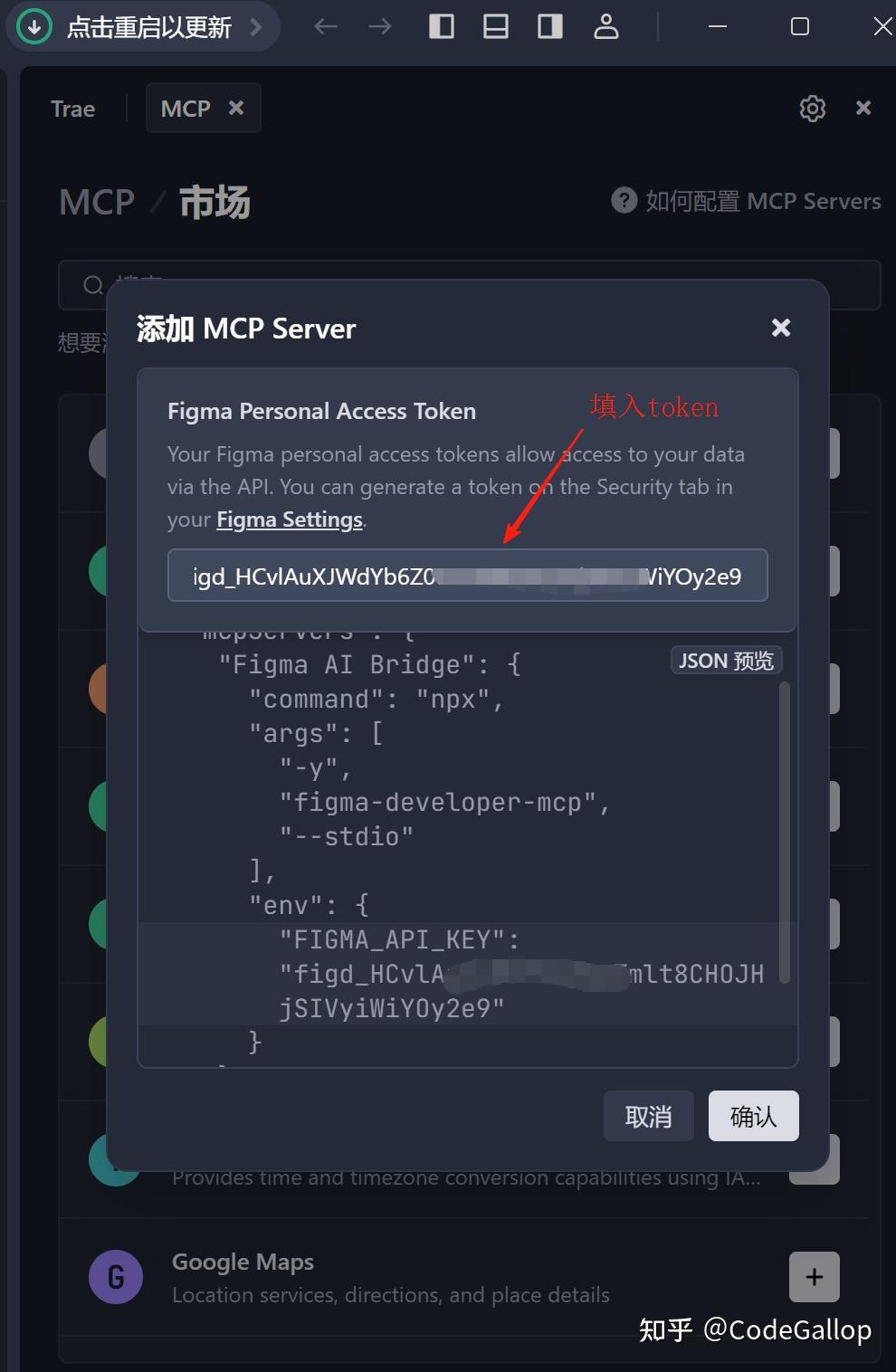Close the MCP tab
Screen dimensions: 896x1372
click(236, 108)
